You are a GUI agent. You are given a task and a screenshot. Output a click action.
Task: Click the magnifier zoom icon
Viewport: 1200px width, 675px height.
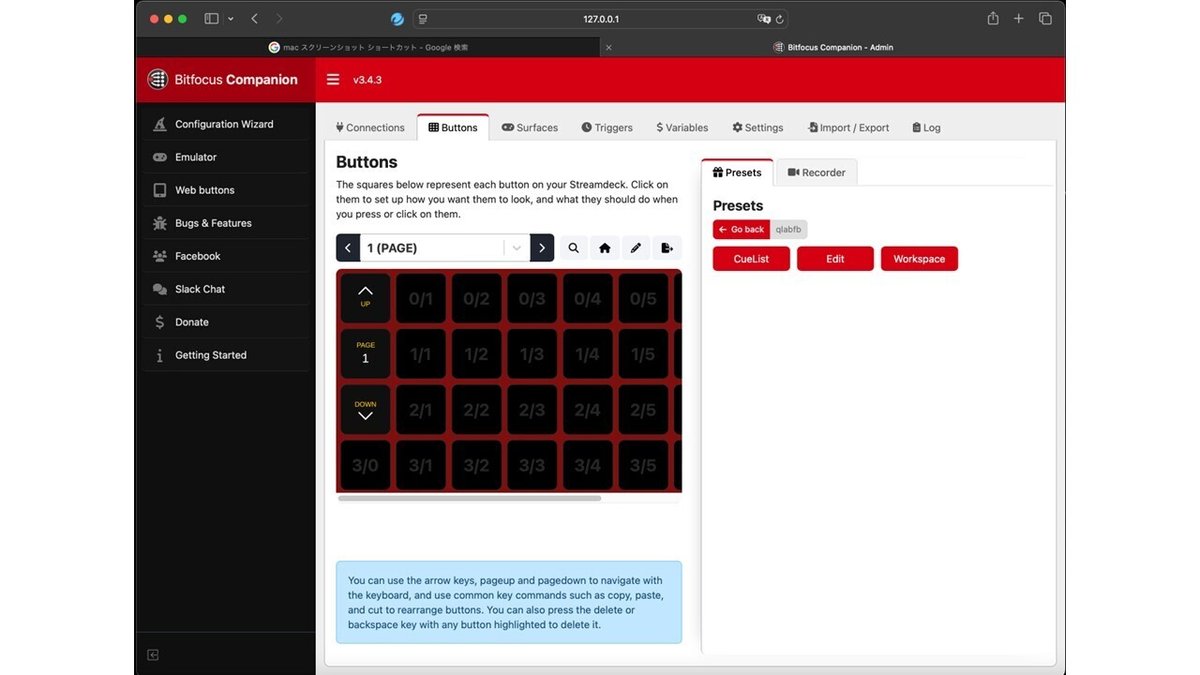(574, 248)
